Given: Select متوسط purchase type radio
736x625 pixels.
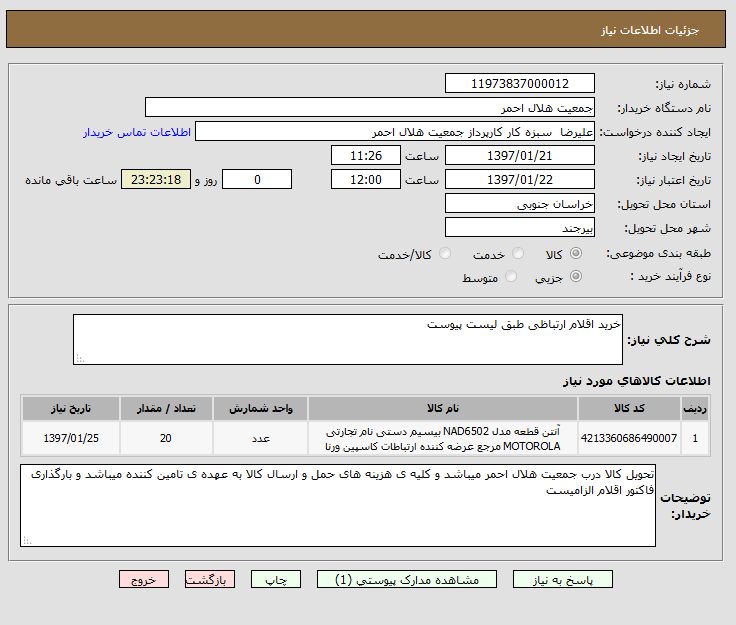Looking at the screenshot, I should pyautogui.click(x=511, y=277).
